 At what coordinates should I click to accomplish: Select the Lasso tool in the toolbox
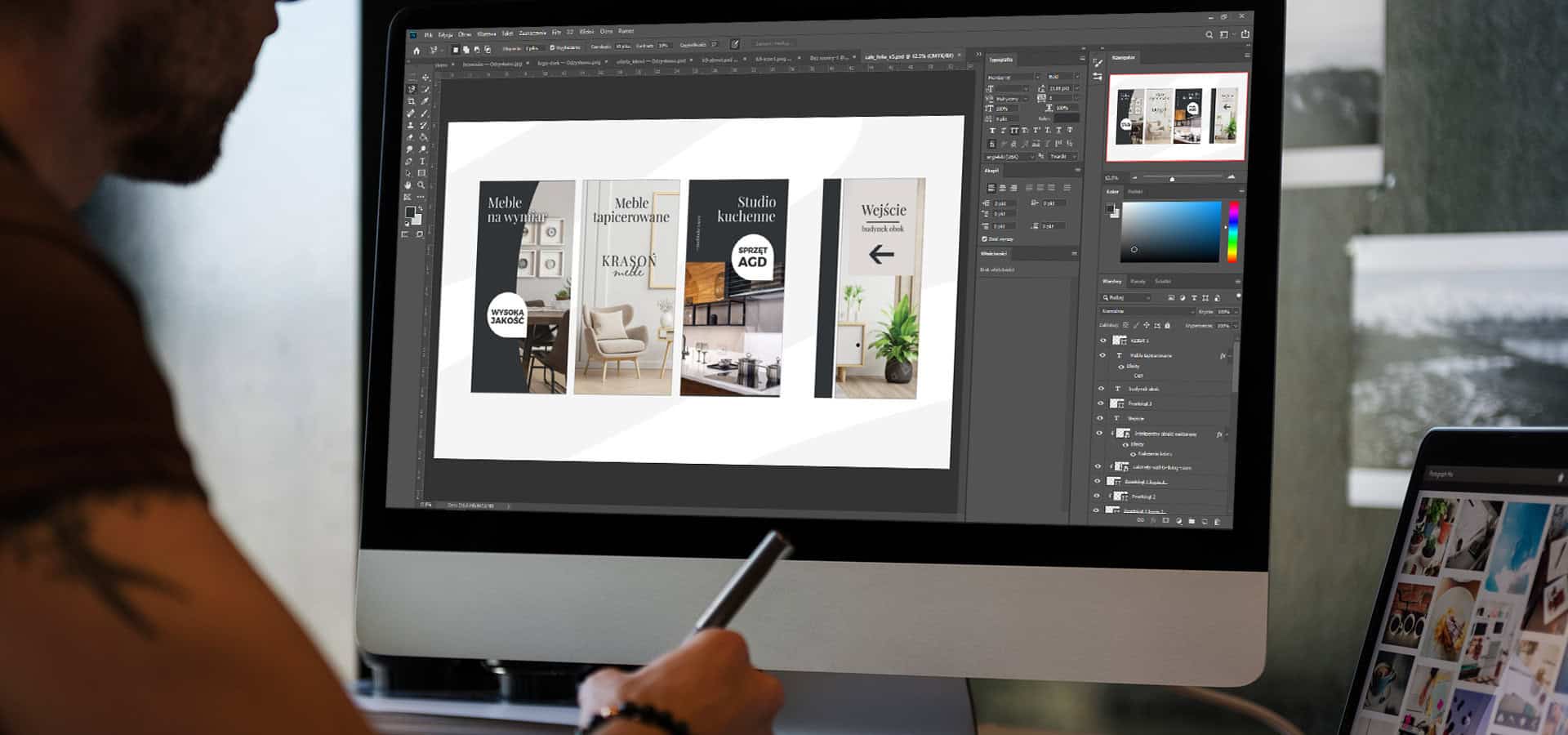(410, 89)
